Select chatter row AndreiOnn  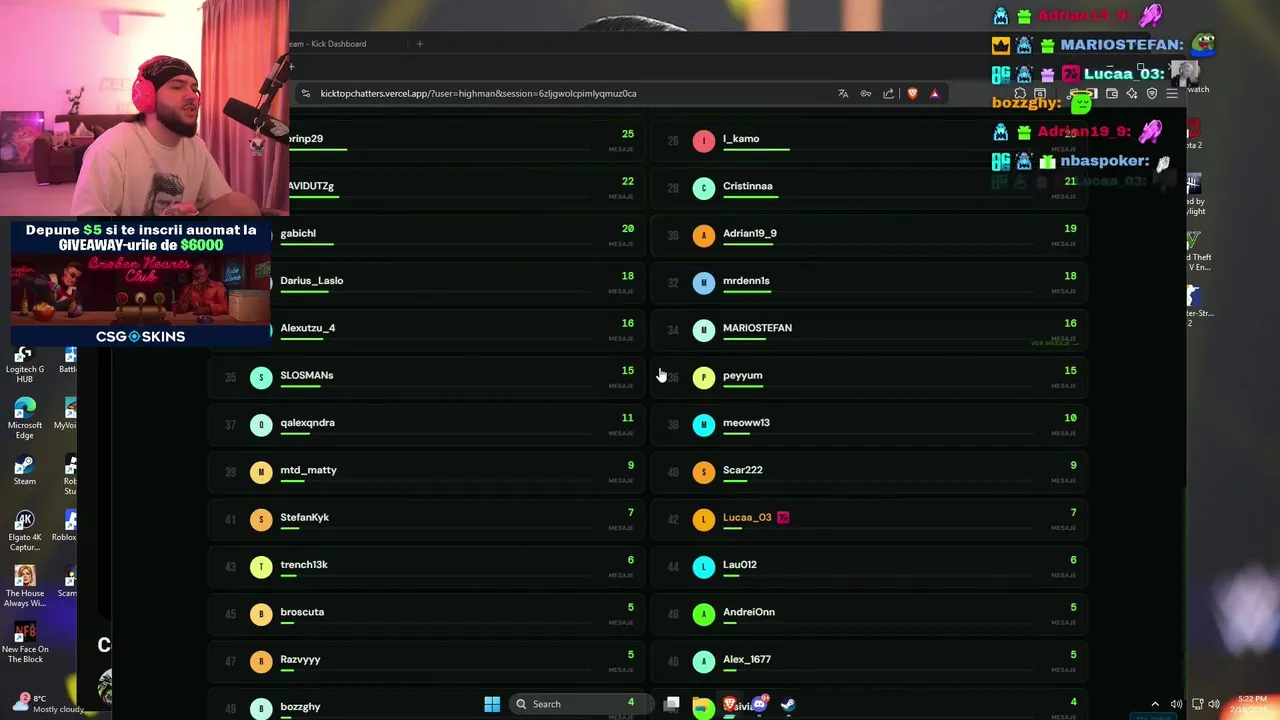(869, 613)
